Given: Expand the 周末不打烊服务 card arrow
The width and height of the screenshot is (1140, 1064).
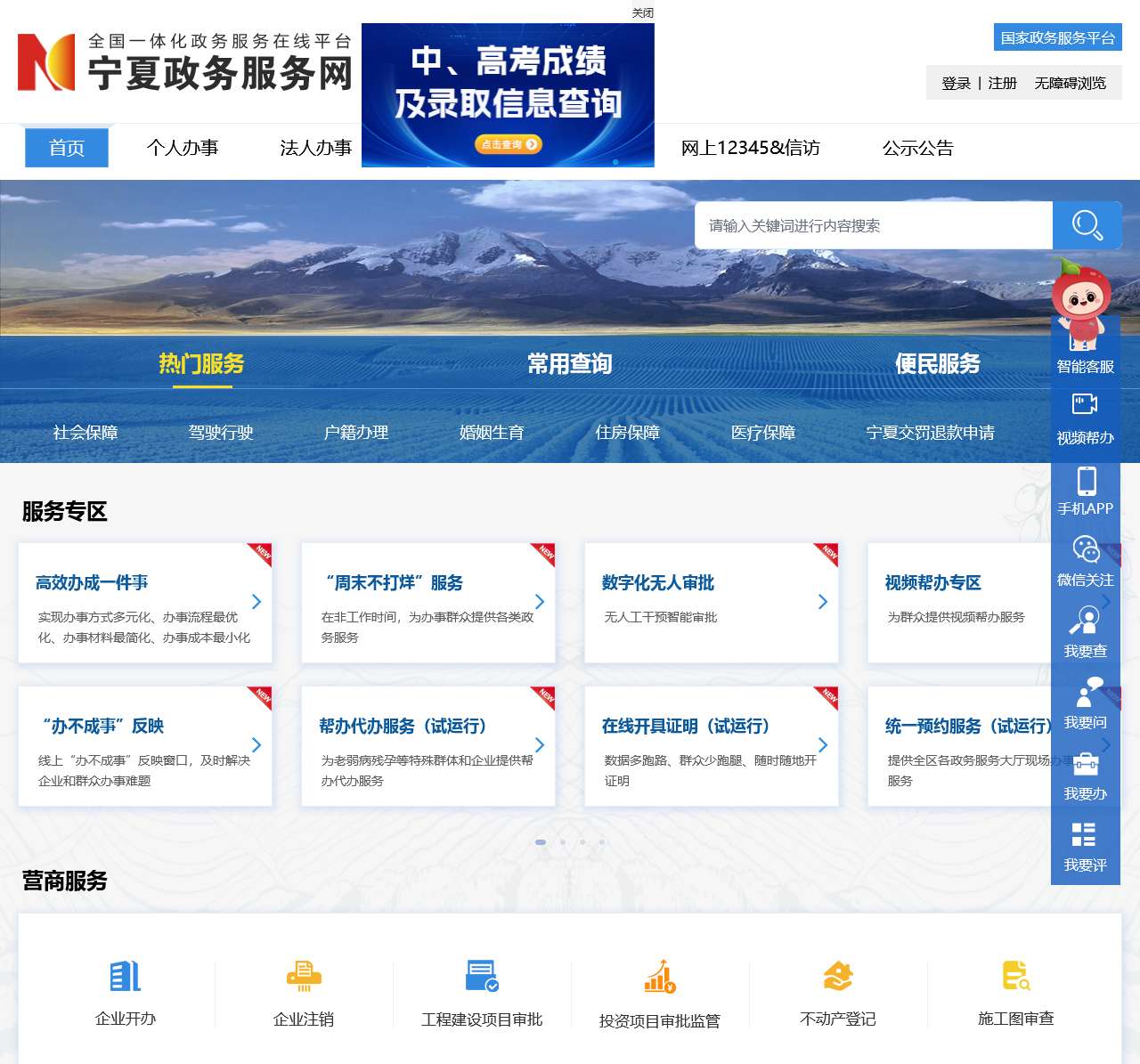Looking at the screenshot, I should click(x=540, y=602).
